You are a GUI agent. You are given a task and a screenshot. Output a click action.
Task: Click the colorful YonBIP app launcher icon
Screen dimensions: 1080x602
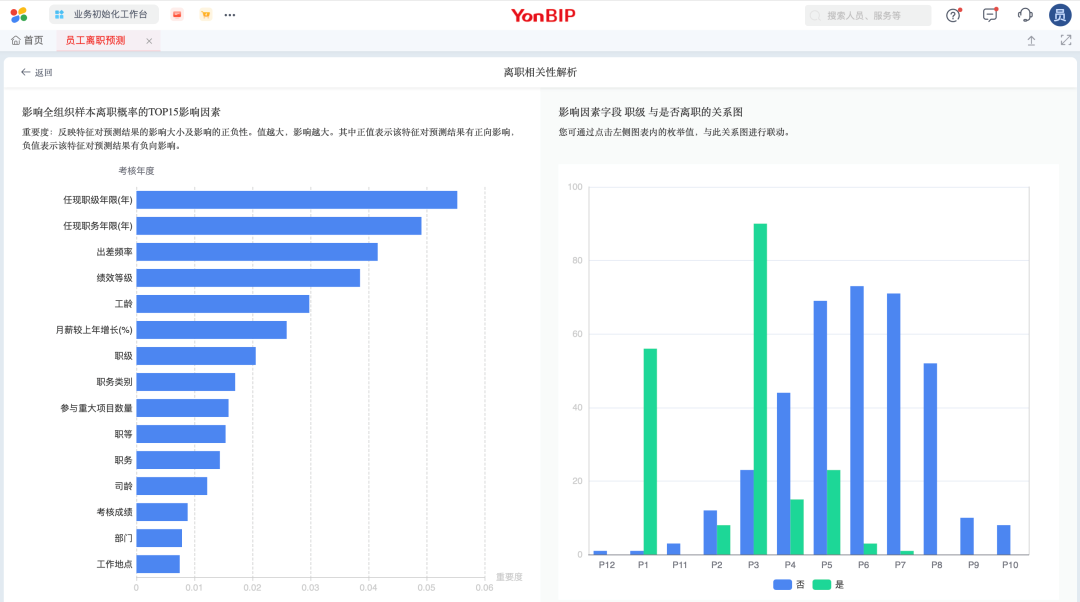click(x=19, y=14)
